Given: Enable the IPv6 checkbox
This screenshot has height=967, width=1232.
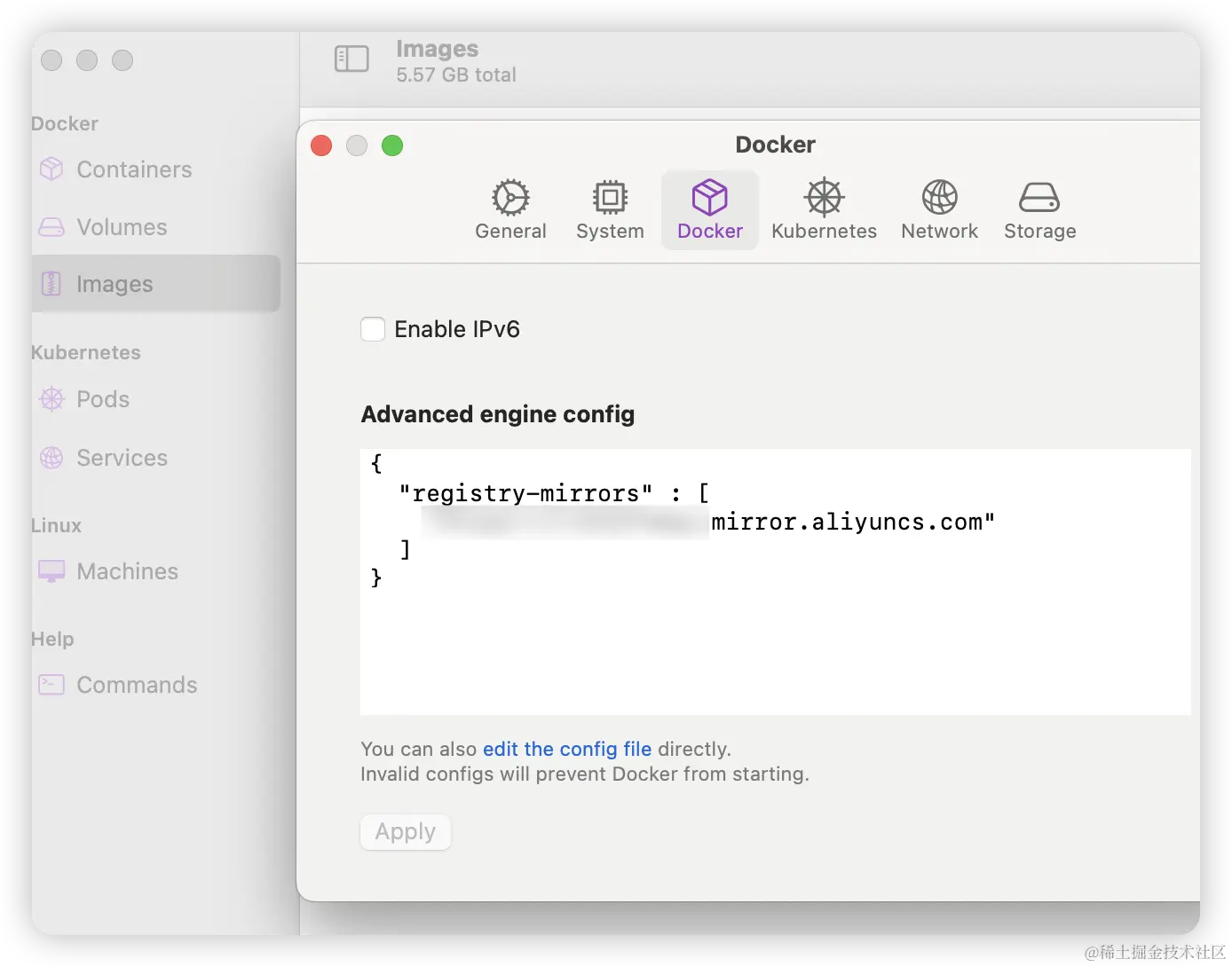Looking at the screenshot, I should pyautogui.click(x=373, y=329).
